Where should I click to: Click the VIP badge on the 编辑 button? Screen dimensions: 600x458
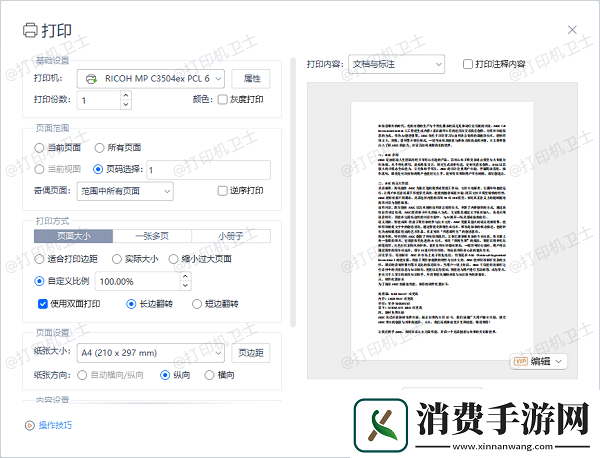click(x=520, y=361)
